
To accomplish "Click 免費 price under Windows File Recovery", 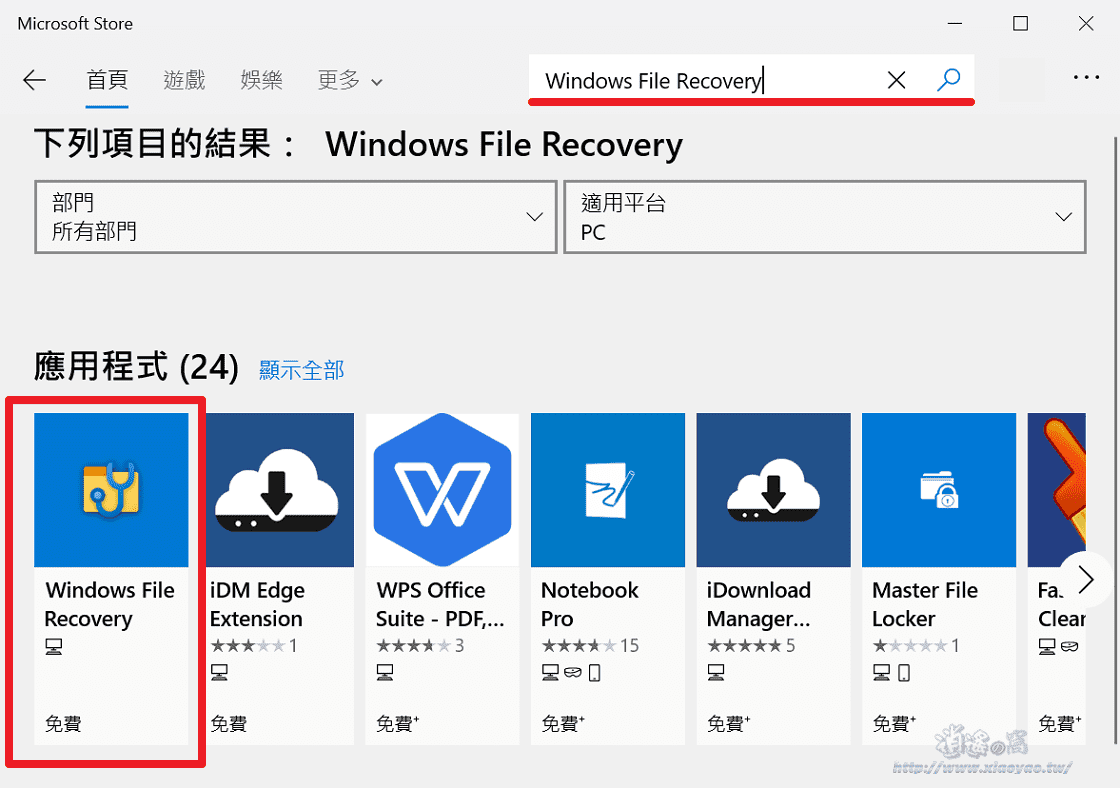I will [x=63, y=724].
